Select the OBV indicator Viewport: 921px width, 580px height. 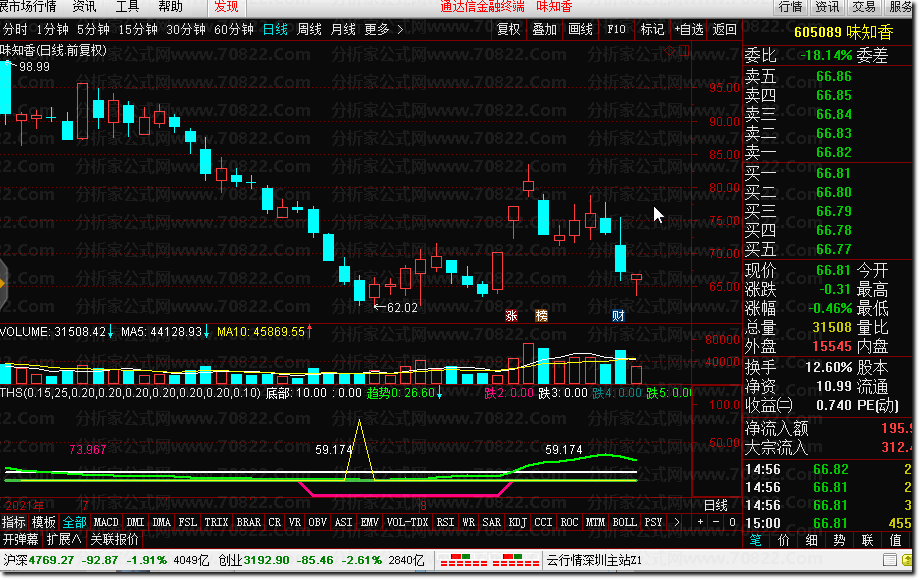(318, 522)
